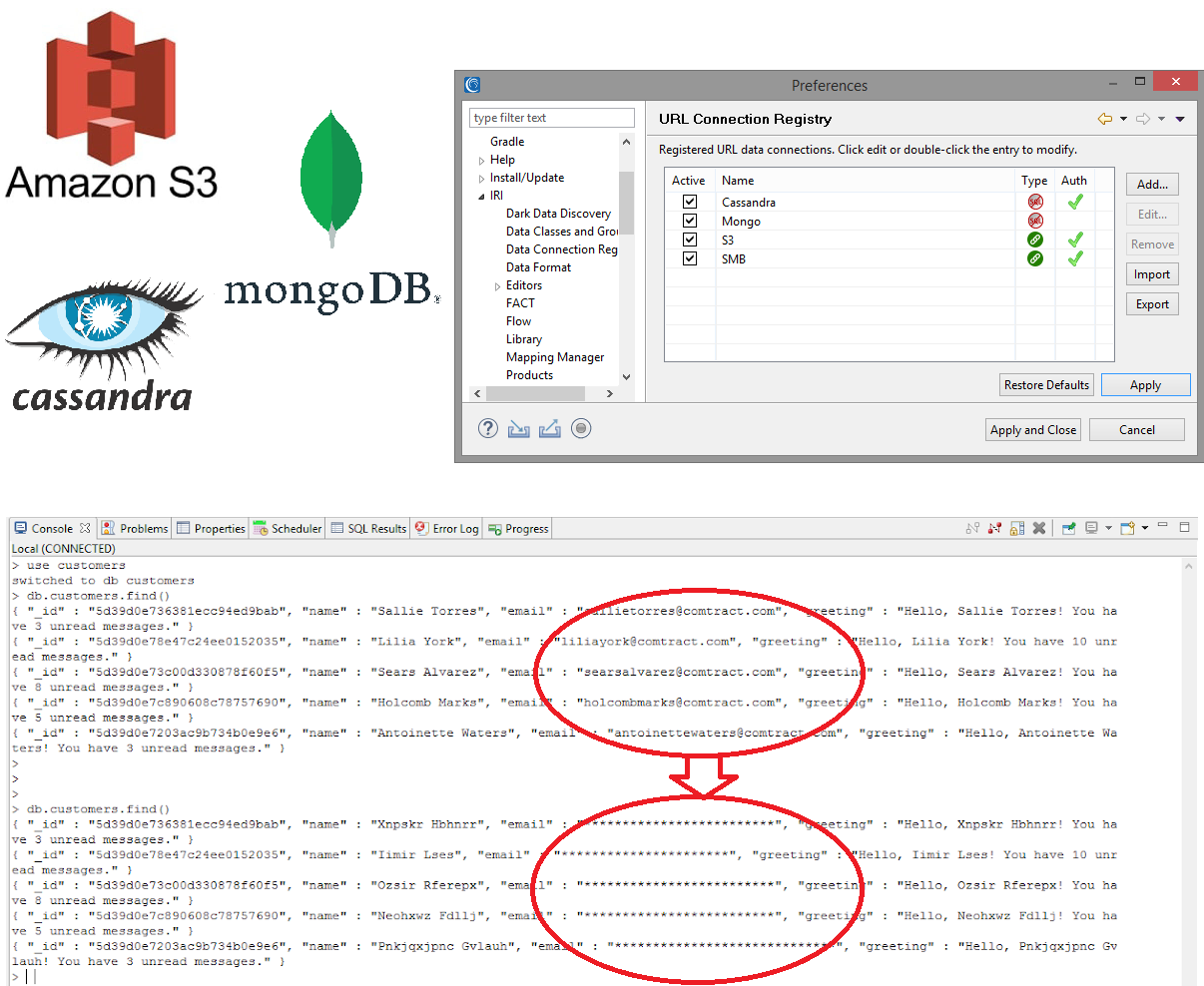Uncheck the Mongo active checkbox
The width and height of the screenshot is (1204, 986).
[x=689, y=221]
